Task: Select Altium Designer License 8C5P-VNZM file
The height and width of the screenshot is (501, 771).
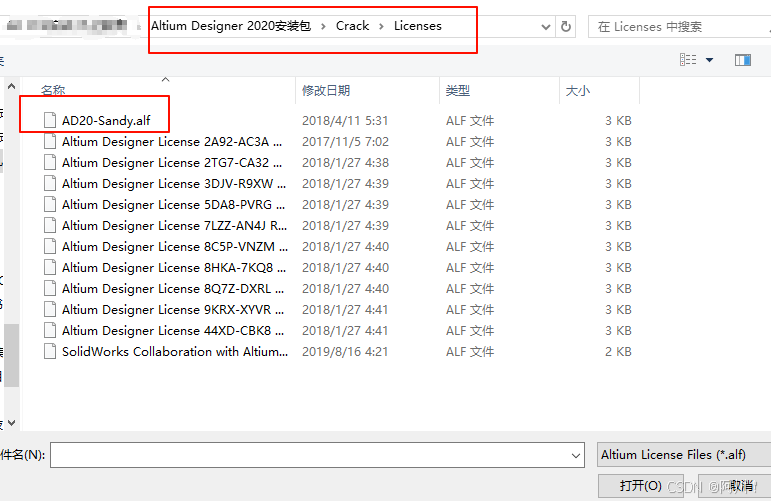Action: pos(175,247)
